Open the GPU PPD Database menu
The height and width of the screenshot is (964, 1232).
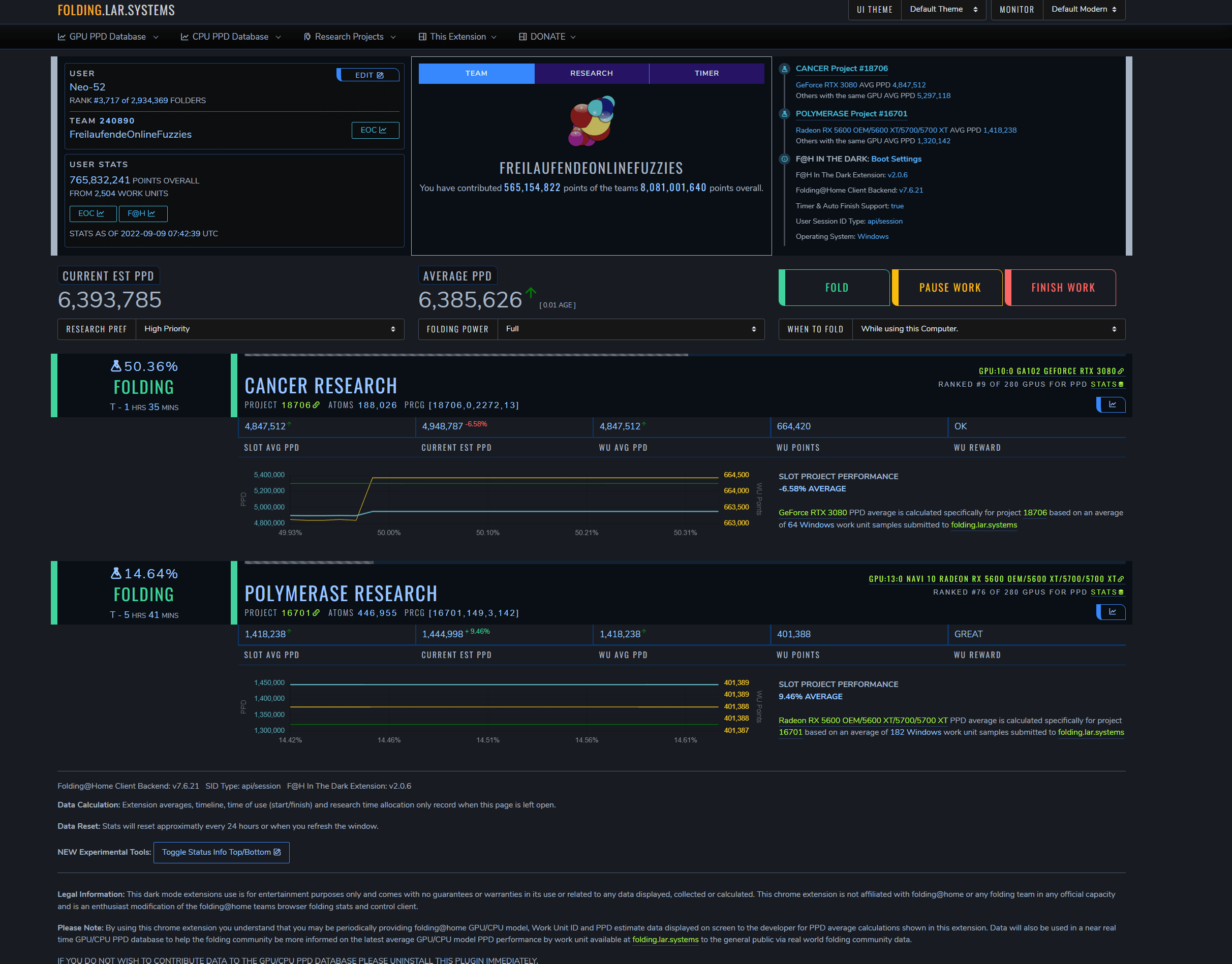pyautogui.click(x=108, y=37)
